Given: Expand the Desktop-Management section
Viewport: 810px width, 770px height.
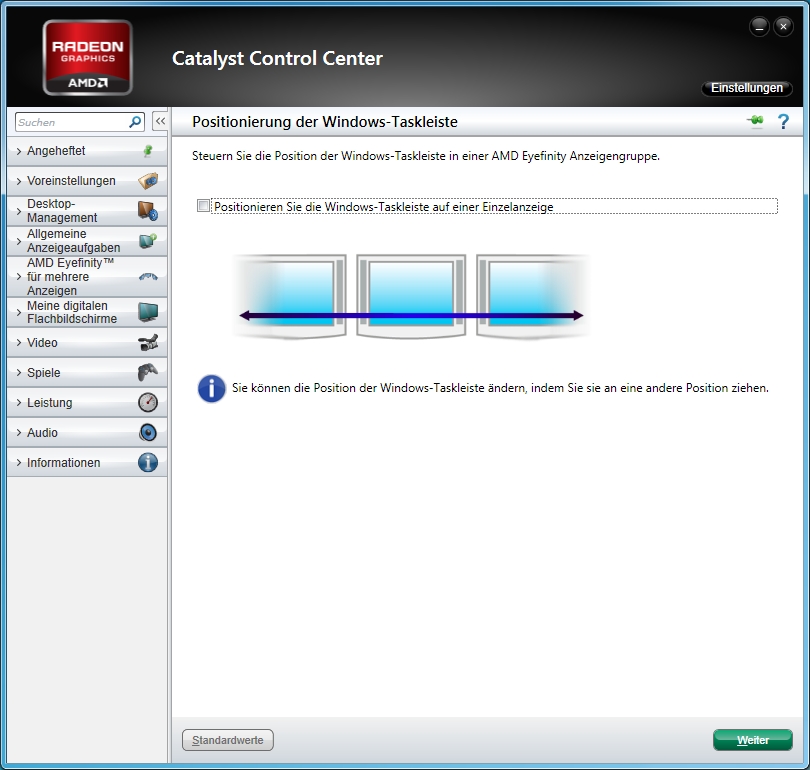Looking at the screenshot, I should pyautogui.click(x=87, y=211).
